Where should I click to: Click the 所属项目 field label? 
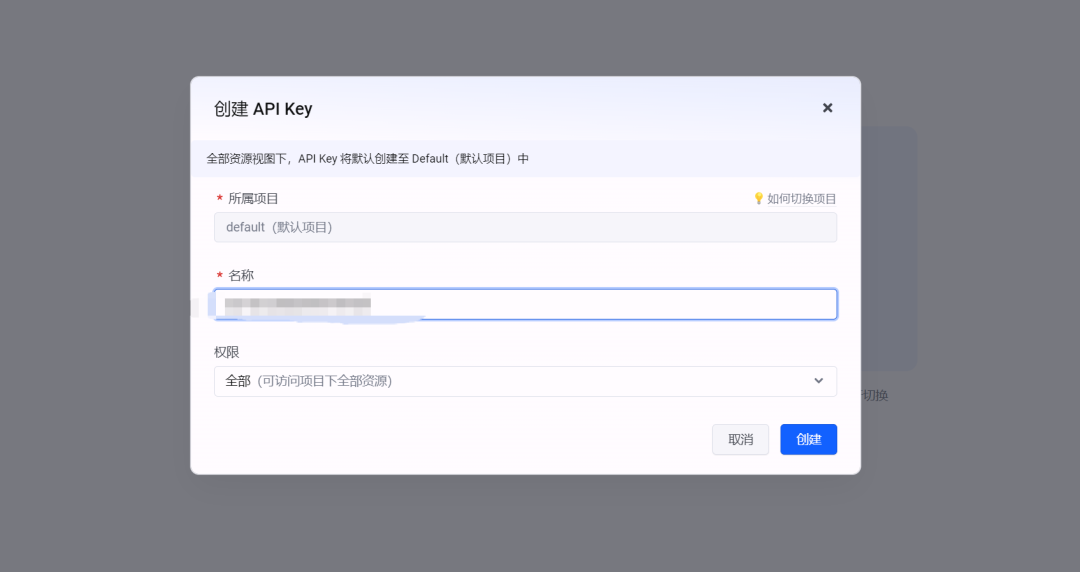[254, 199]
